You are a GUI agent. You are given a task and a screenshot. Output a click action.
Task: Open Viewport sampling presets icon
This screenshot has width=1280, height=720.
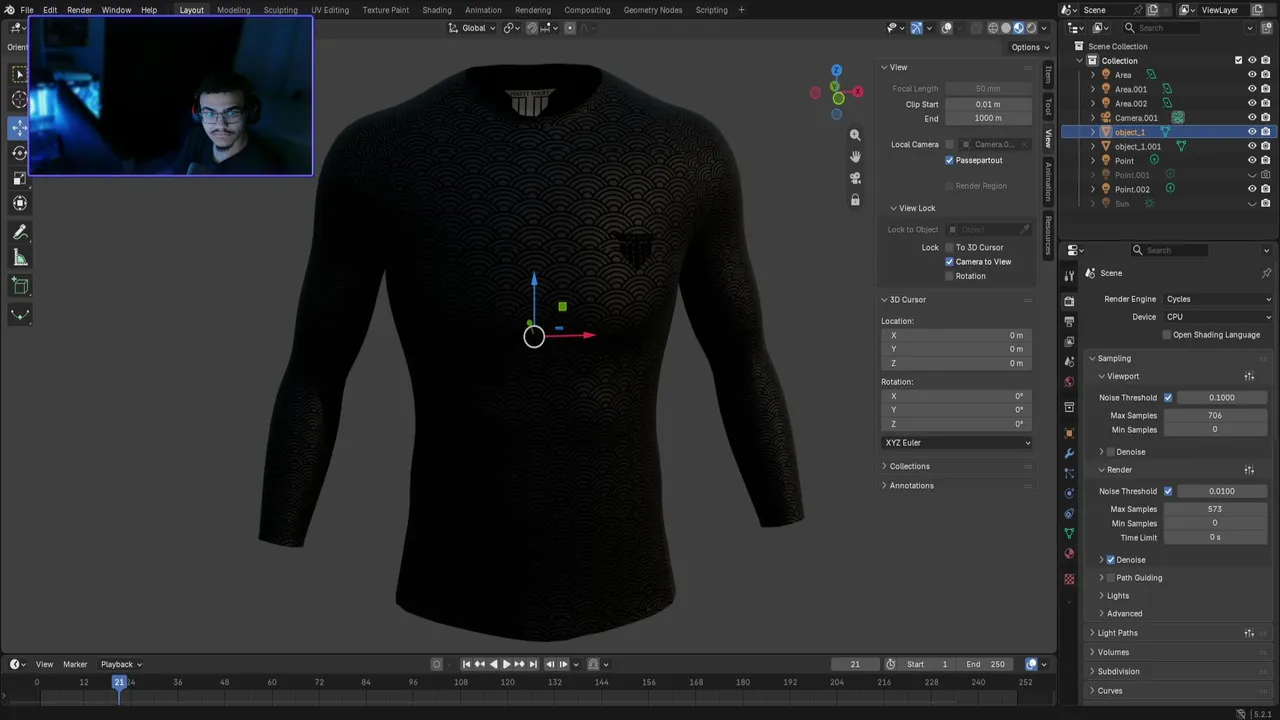[1249, 377]
